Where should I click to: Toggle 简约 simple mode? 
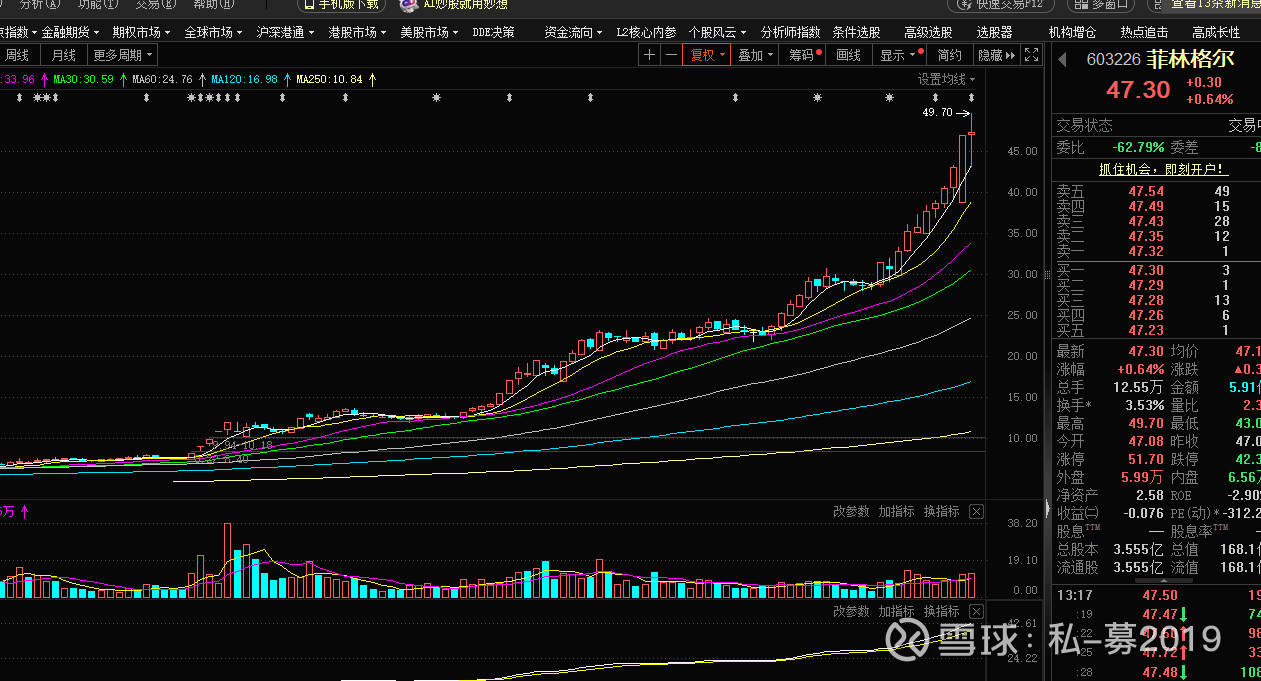point(950,55)
